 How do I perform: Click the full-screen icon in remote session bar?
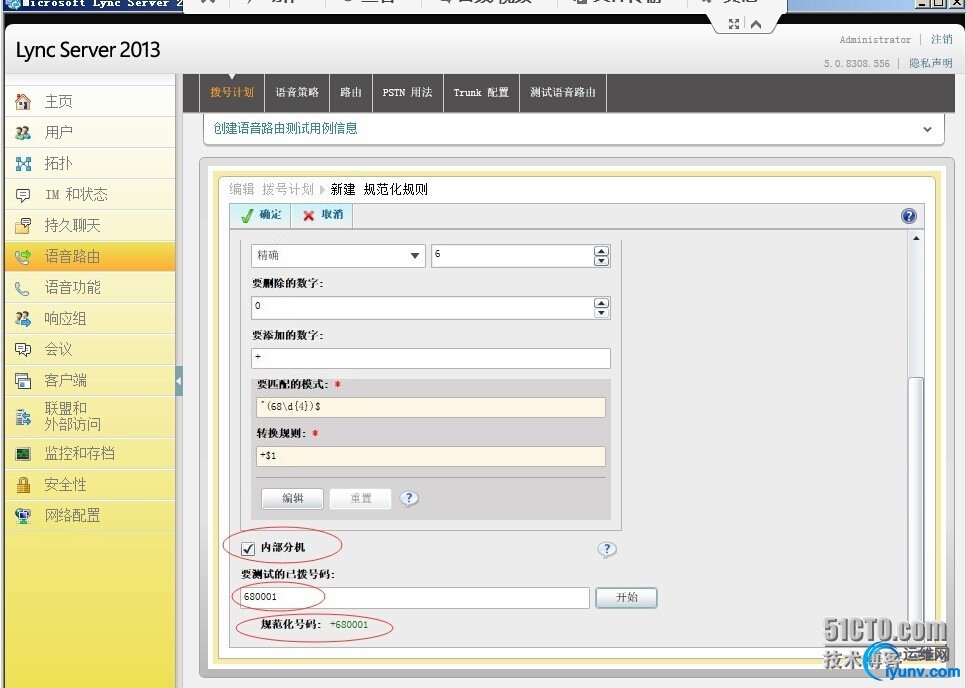[x=734, y=24]
